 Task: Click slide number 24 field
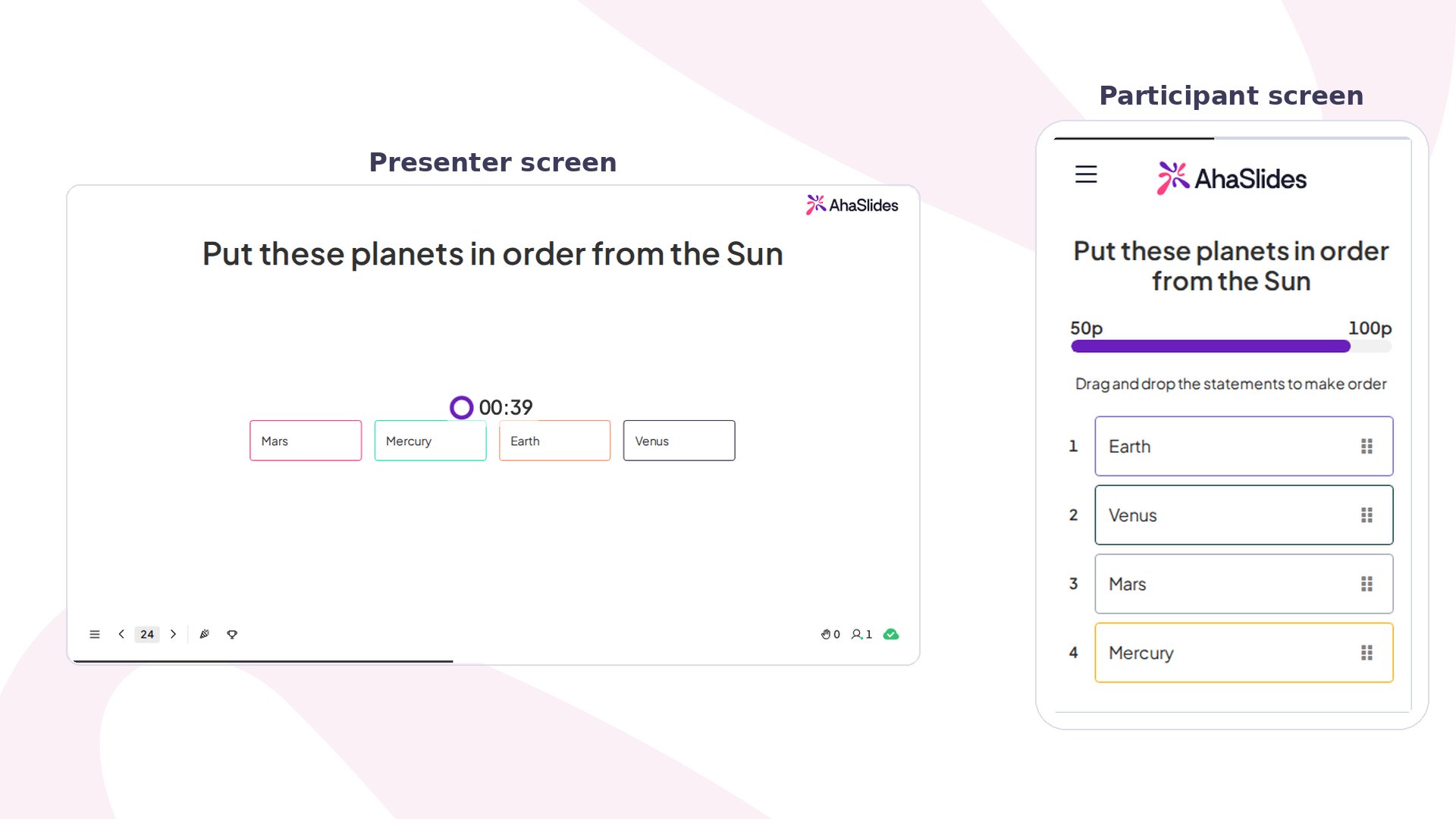tap(147, 634)
